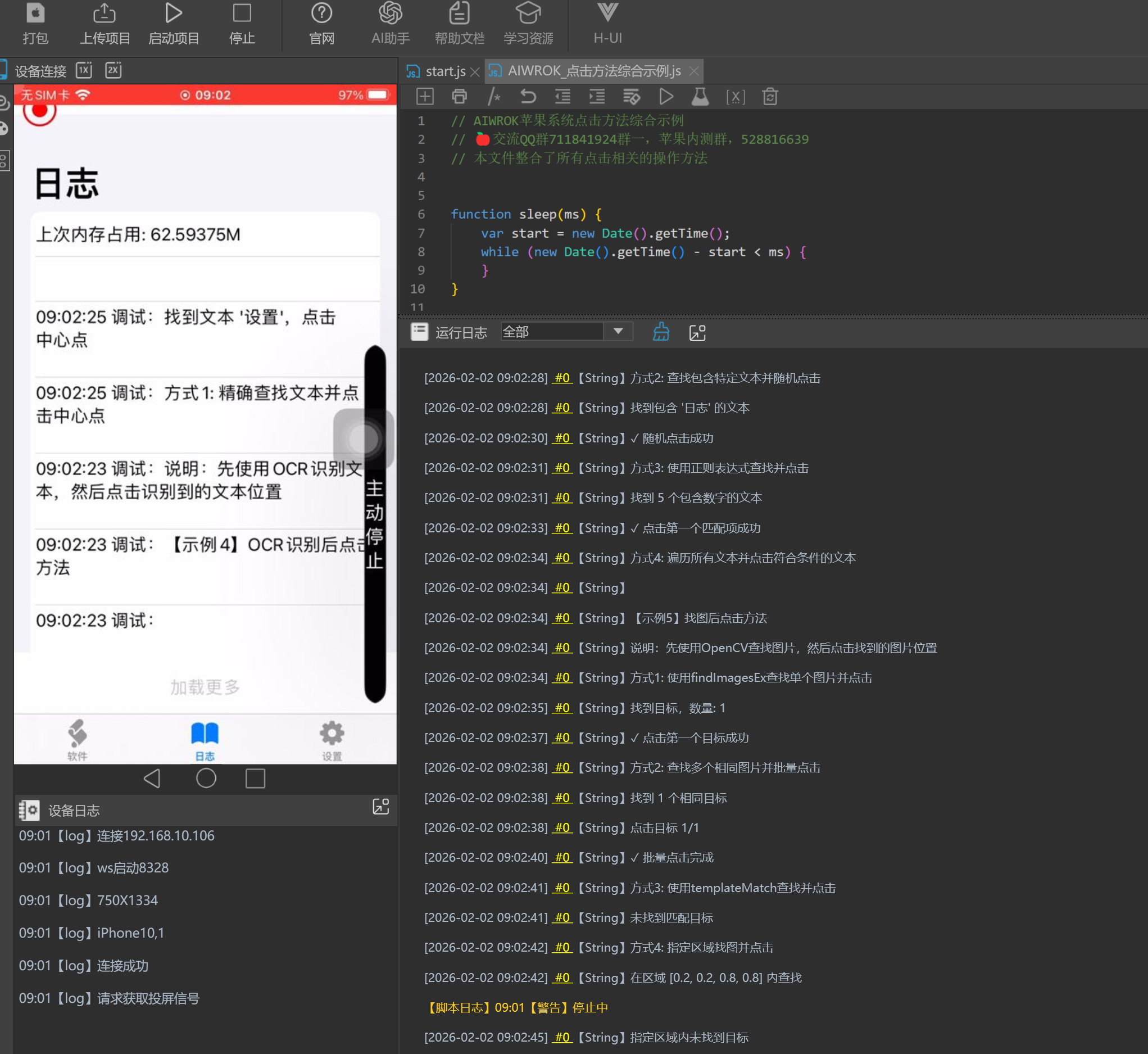Click the editor print icon

coord(460,96)
